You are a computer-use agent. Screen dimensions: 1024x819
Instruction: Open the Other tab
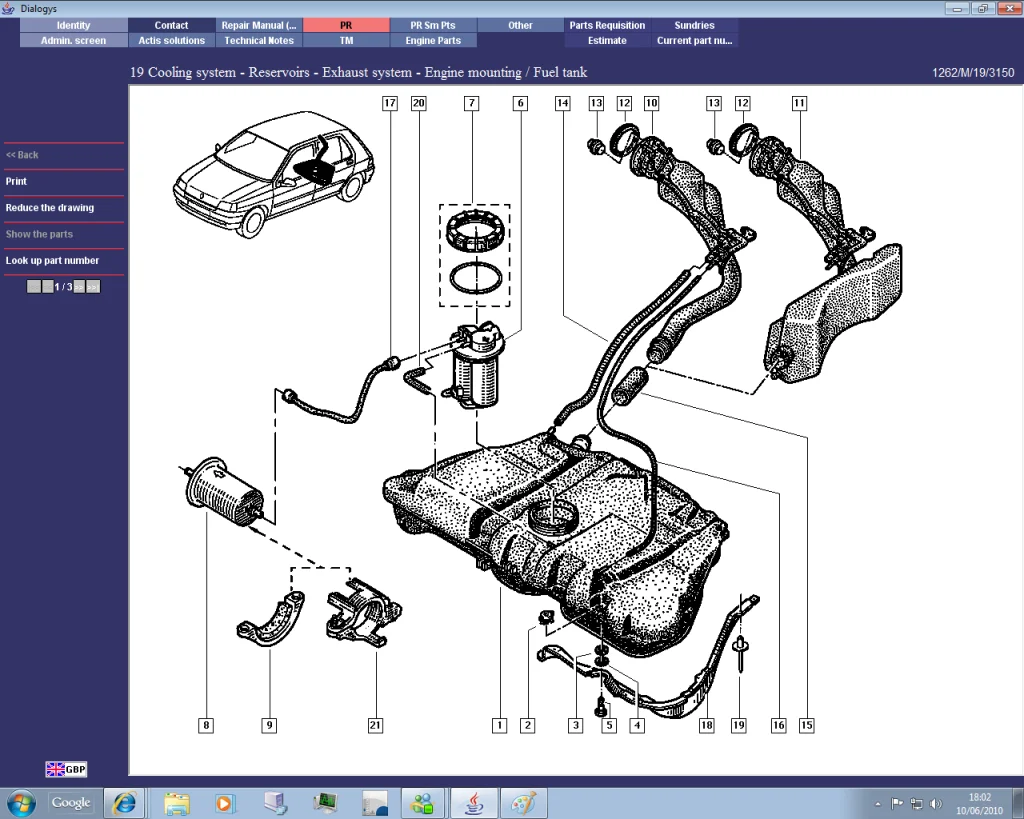click(x=520, y=25)
